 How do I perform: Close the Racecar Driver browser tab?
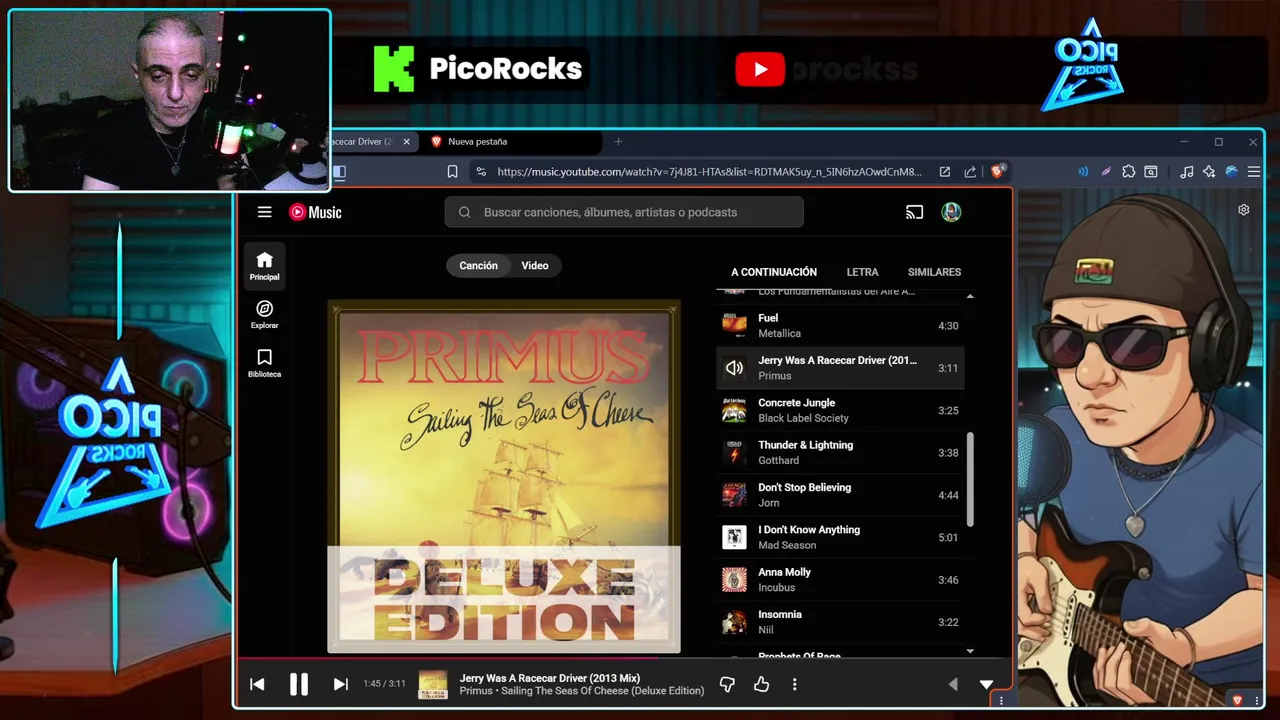pos(406,142)
